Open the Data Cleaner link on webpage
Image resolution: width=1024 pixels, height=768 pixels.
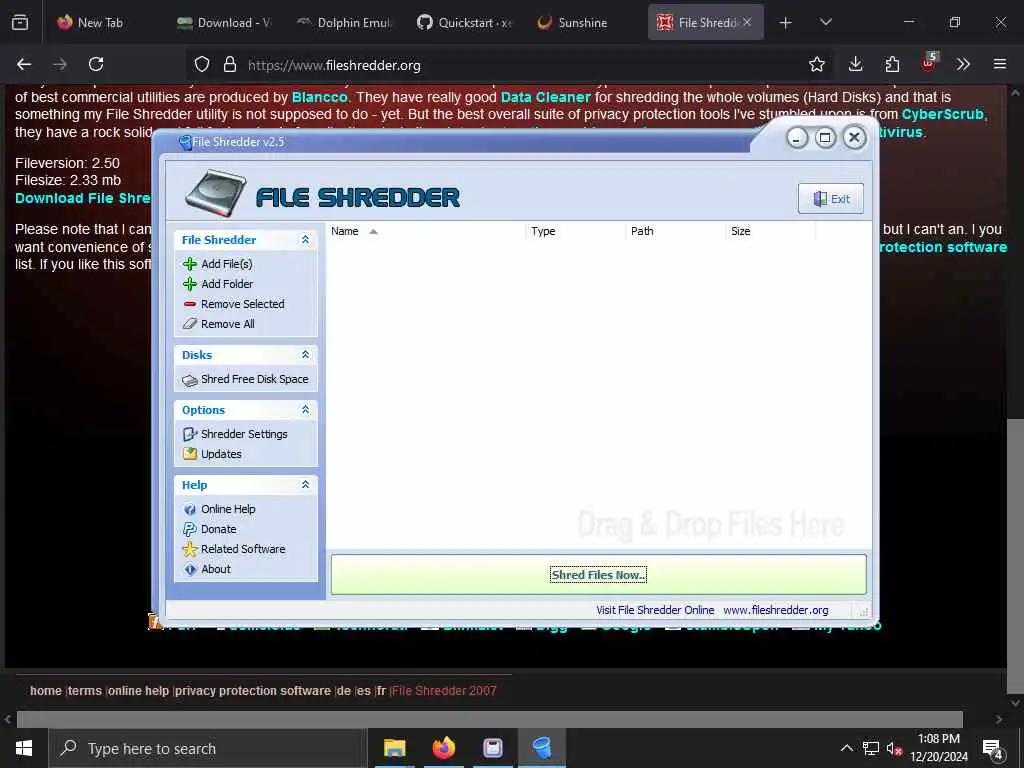pos(545,97)
